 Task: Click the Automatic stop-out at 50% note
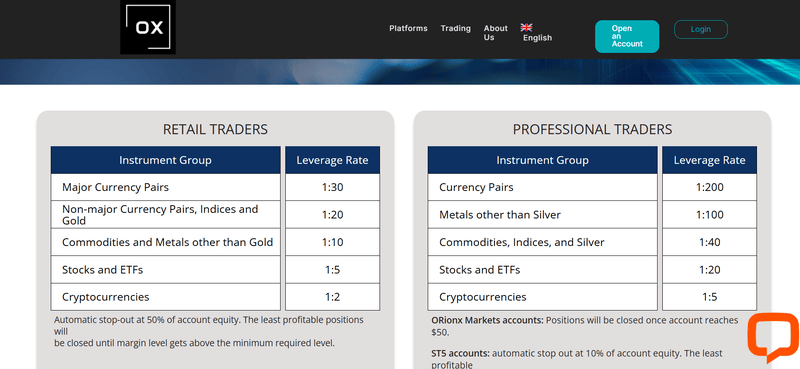click(209, 331)
